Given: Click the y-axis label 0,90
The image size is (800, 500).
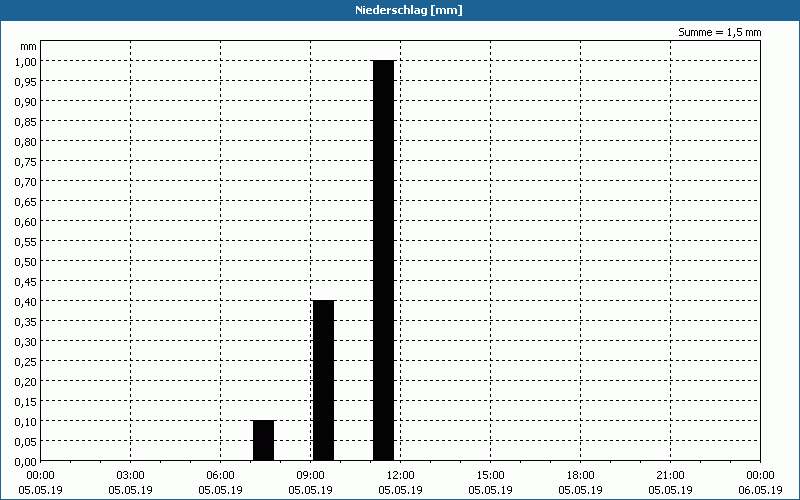Looking at the screenshot, I should click(25, 102).
